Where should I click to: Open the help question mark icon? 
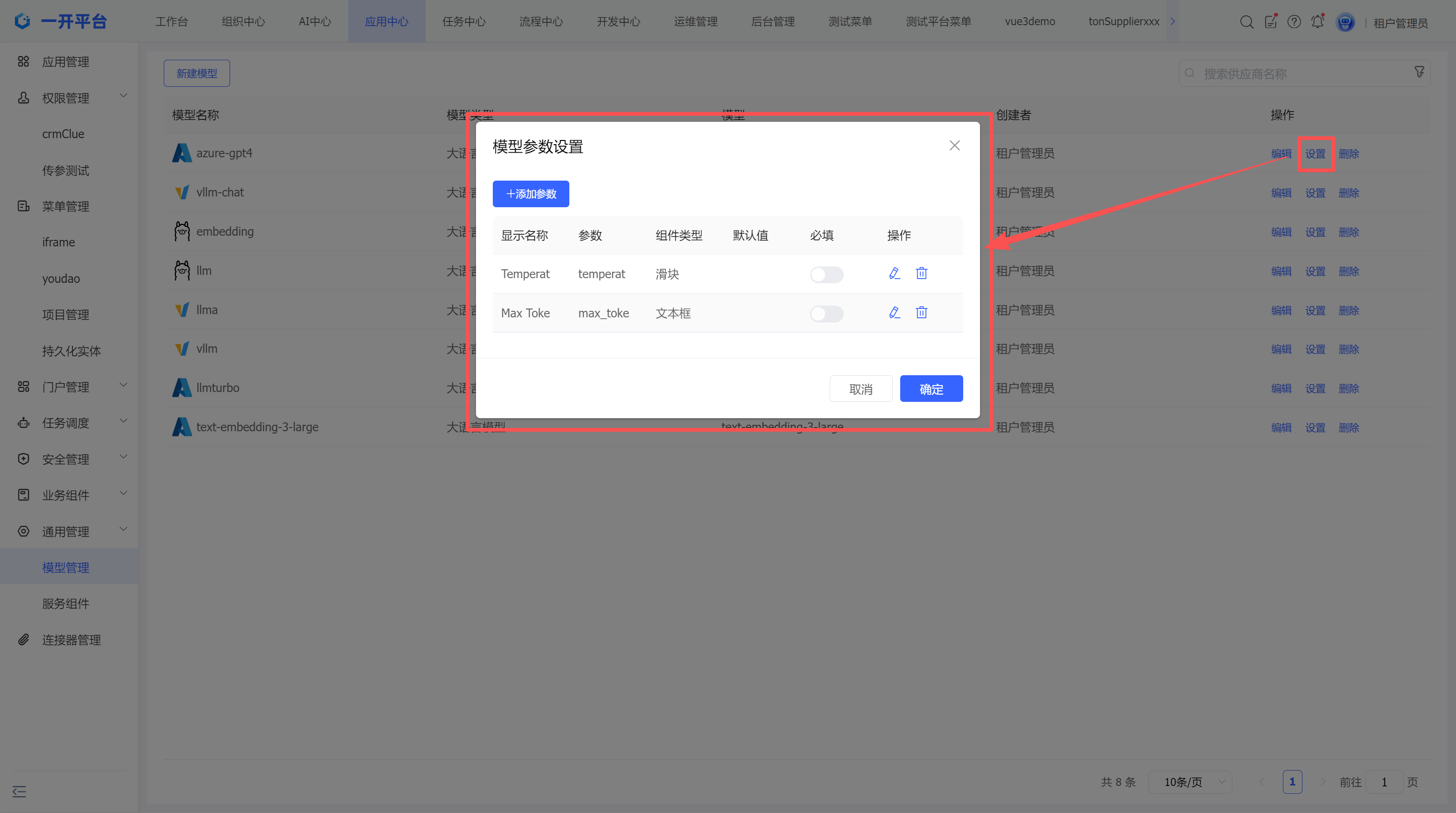coord(1294,21)
